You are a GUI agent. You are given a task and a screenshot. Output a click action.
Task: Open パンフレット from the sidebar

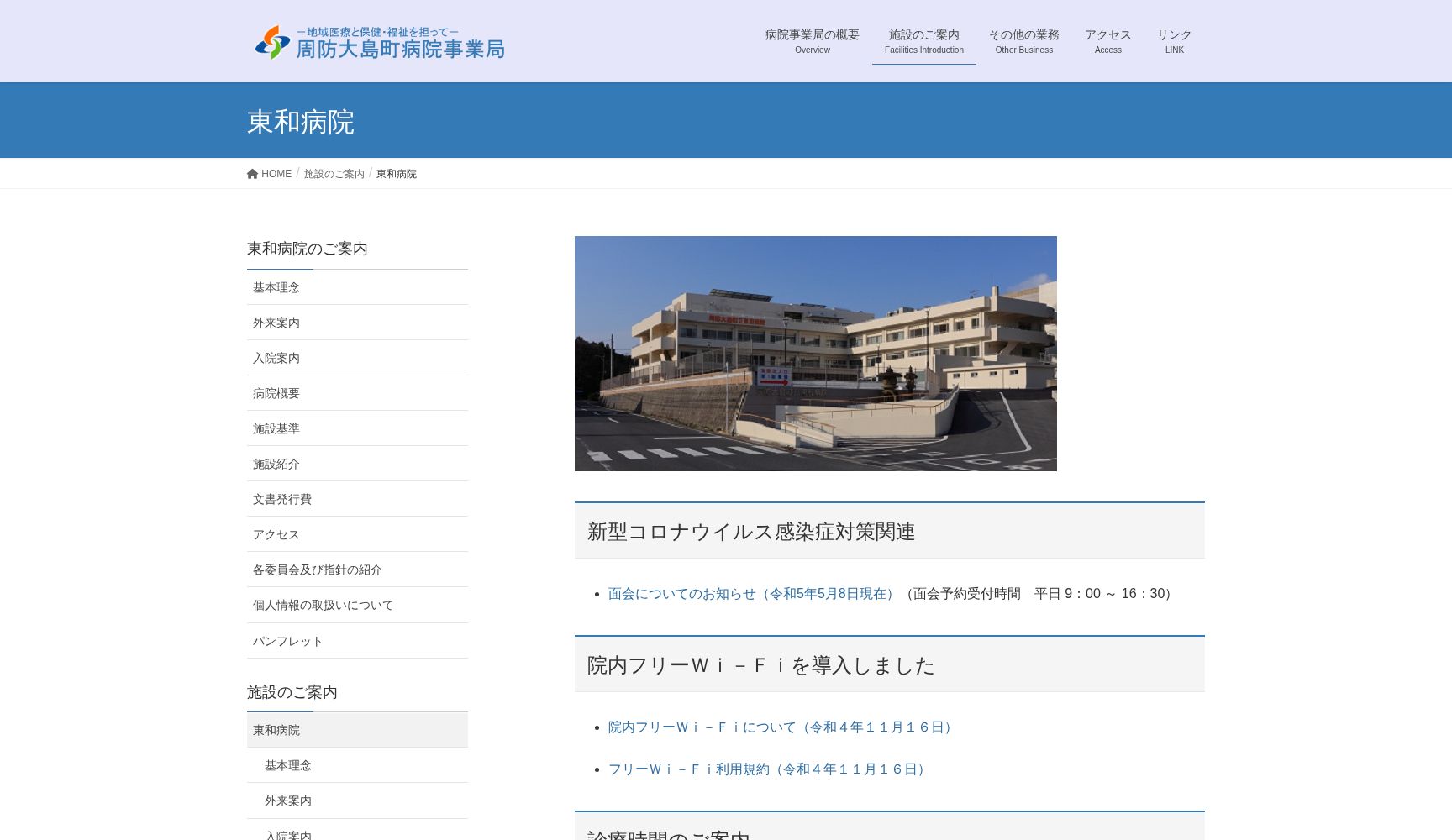(287, 641)
